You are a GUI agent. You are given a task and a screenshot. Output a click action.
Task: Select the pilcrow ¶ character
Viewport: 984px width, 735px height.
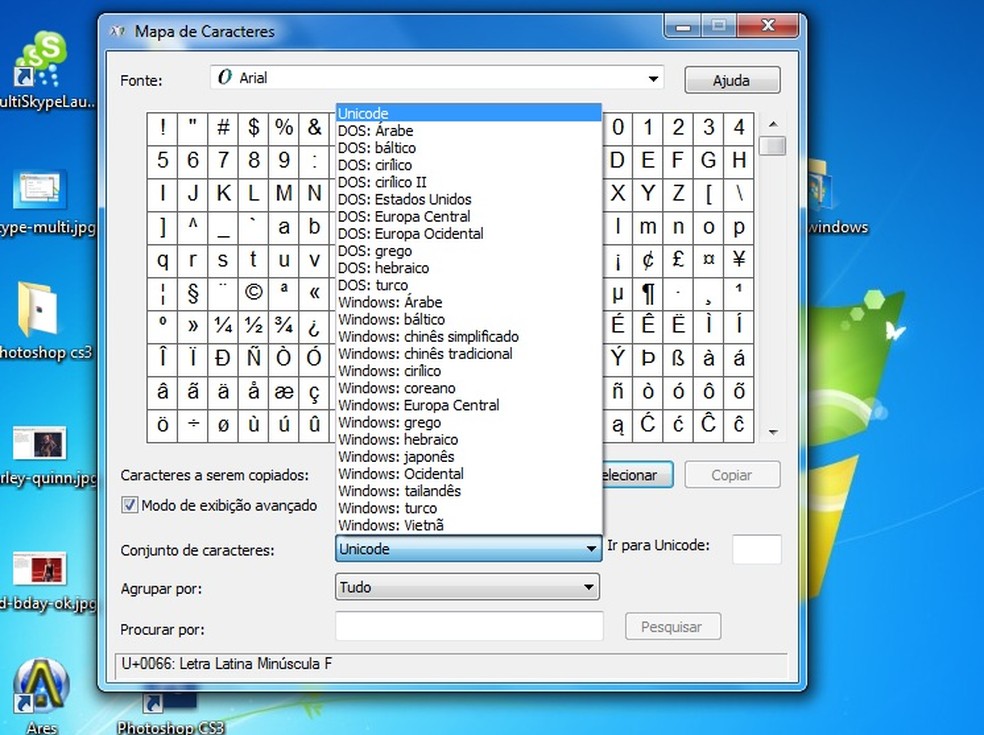pos(648,292)
